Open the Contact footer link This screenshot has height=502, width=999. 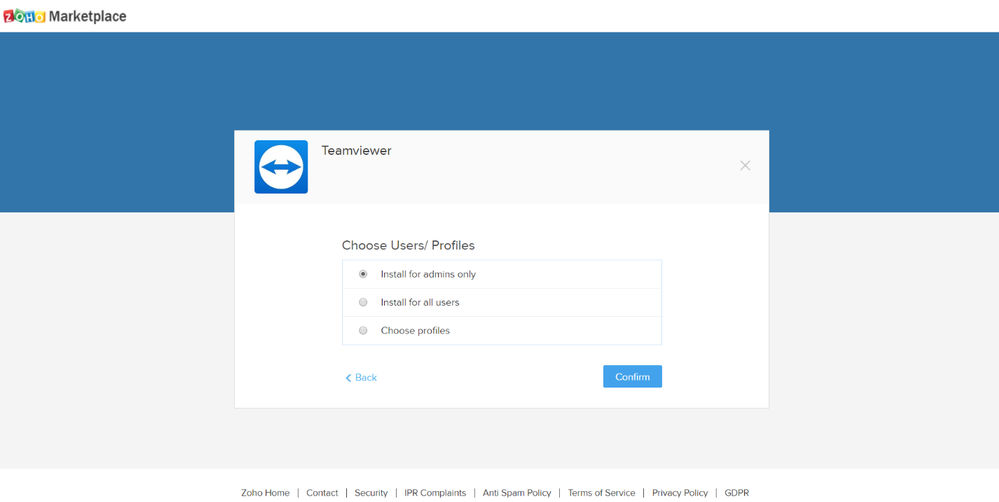(x=322, y=493)
